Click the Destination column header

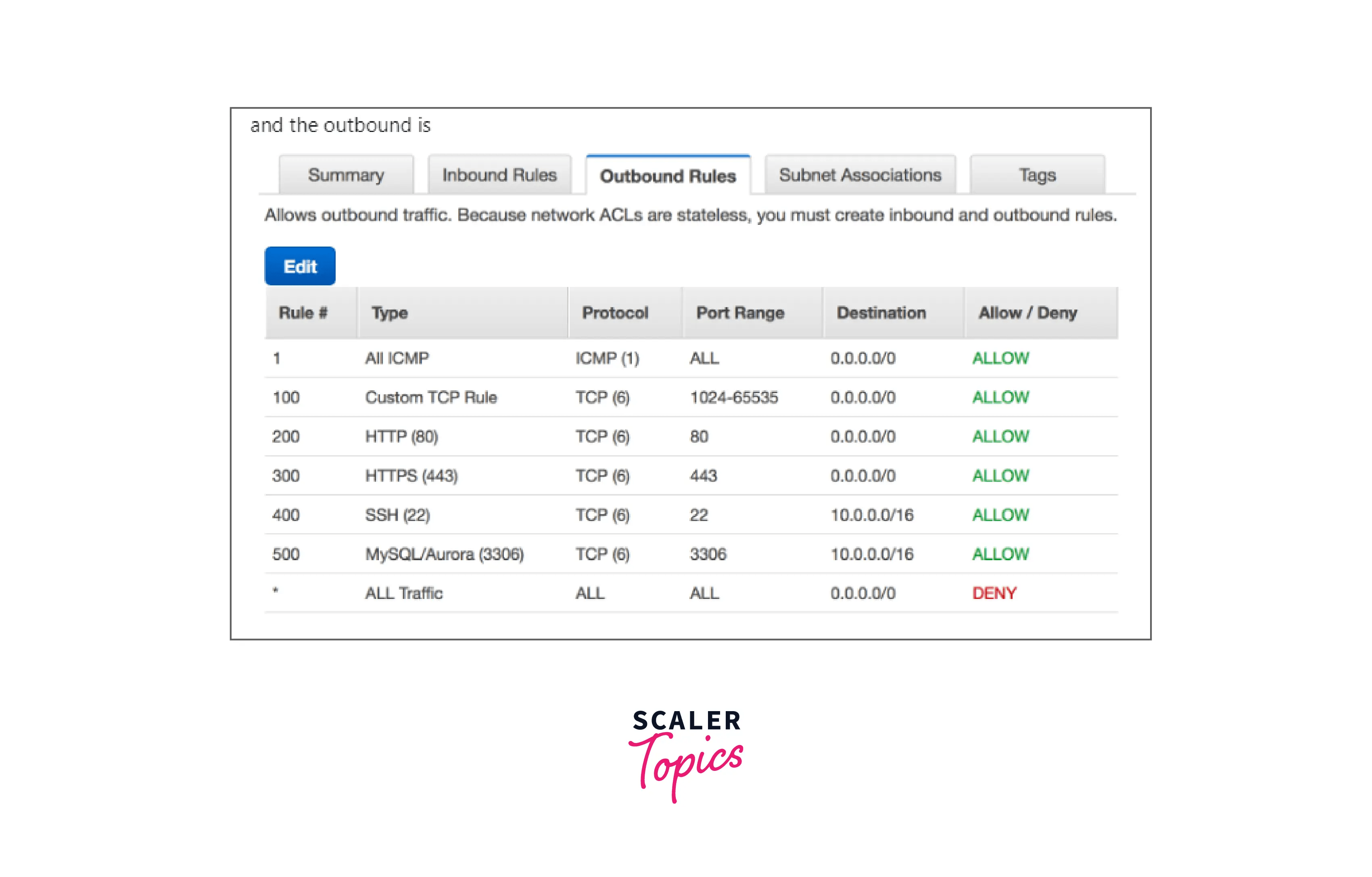880,312
